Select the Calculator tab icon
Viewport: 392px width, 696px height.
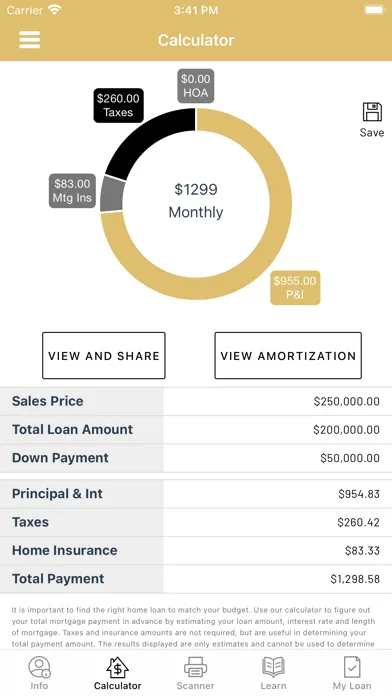pos(117,668)
